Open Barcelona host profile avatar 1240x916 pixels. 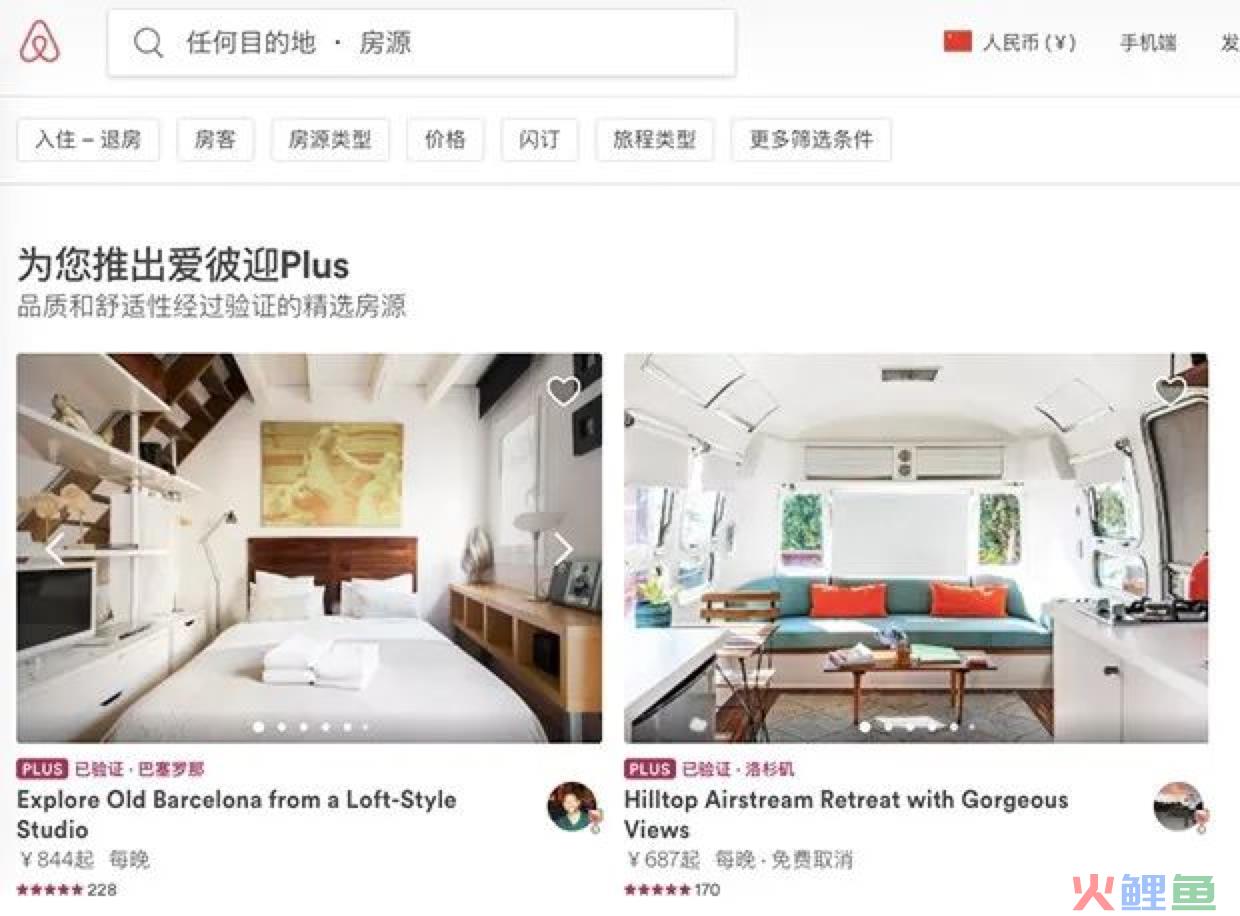click(573, 807)
